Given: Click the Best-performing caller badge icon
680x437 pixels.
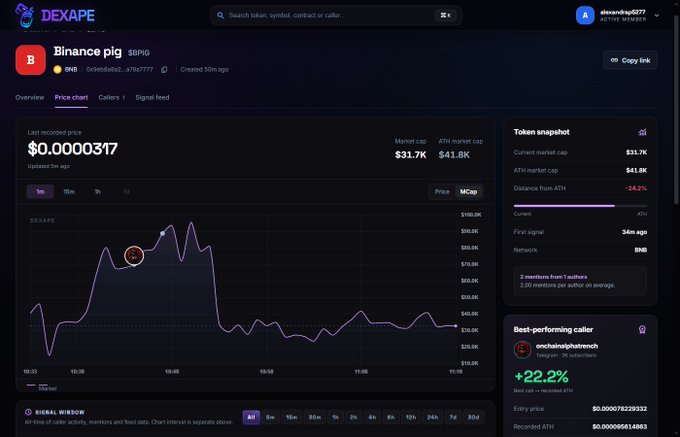Looking at the screenshot, I should 642,329.
